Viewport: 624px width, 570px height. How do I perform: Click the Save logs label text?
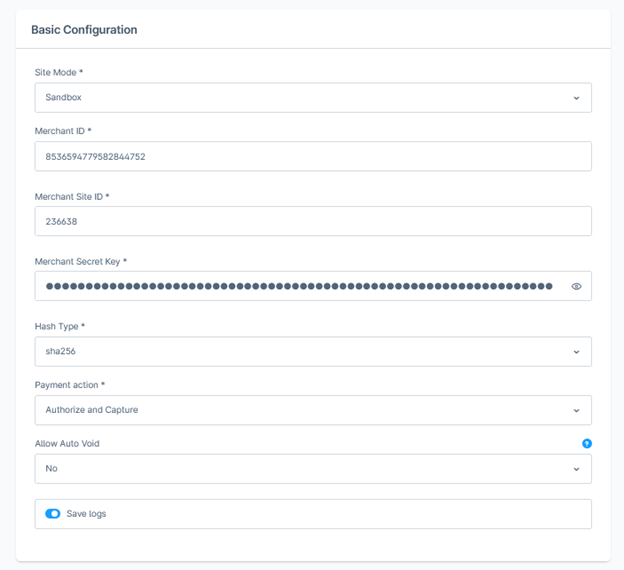[x=86, y=514]
